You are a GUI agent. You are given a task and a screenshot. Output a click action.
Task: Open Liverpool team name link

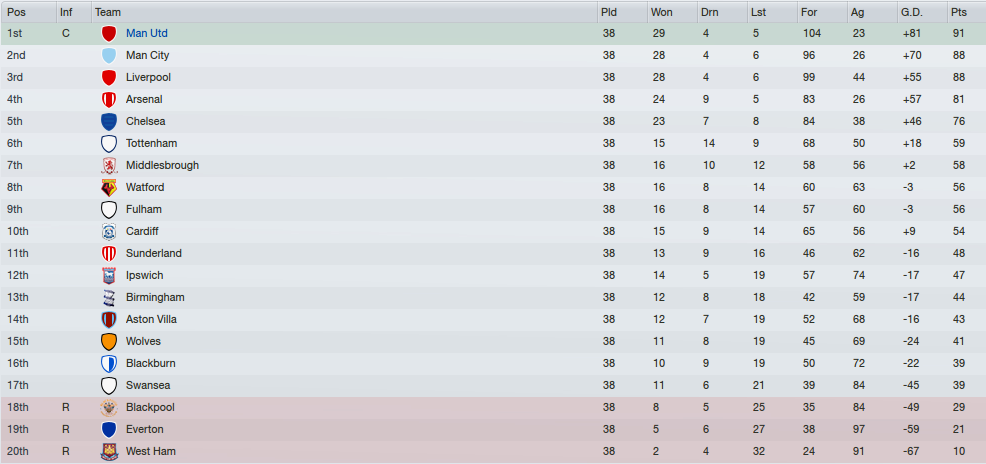(148, 77)
